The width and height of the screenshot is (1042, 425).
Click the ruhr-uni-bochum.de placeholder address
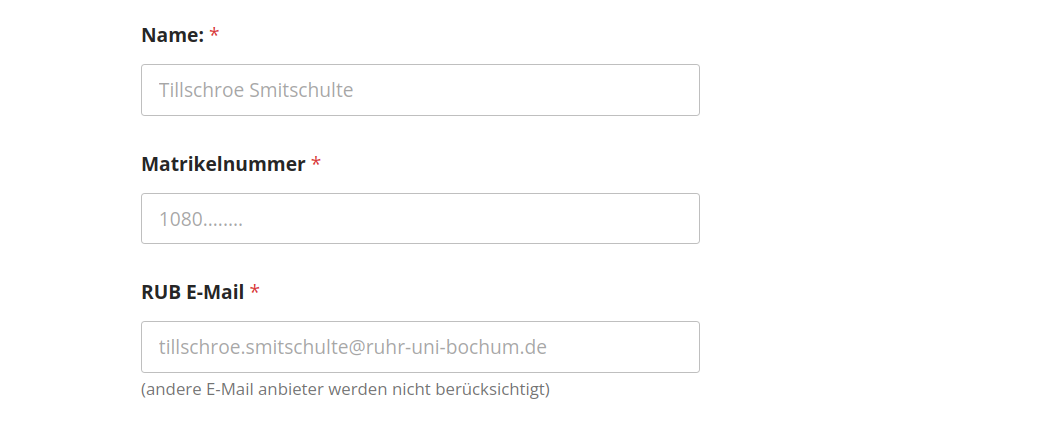tap(352, 347)
